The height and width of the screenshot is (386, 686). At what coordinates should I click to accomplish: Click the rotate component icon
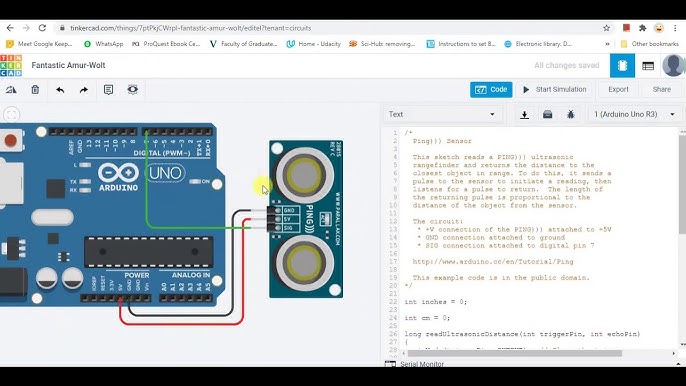(11, 90)
